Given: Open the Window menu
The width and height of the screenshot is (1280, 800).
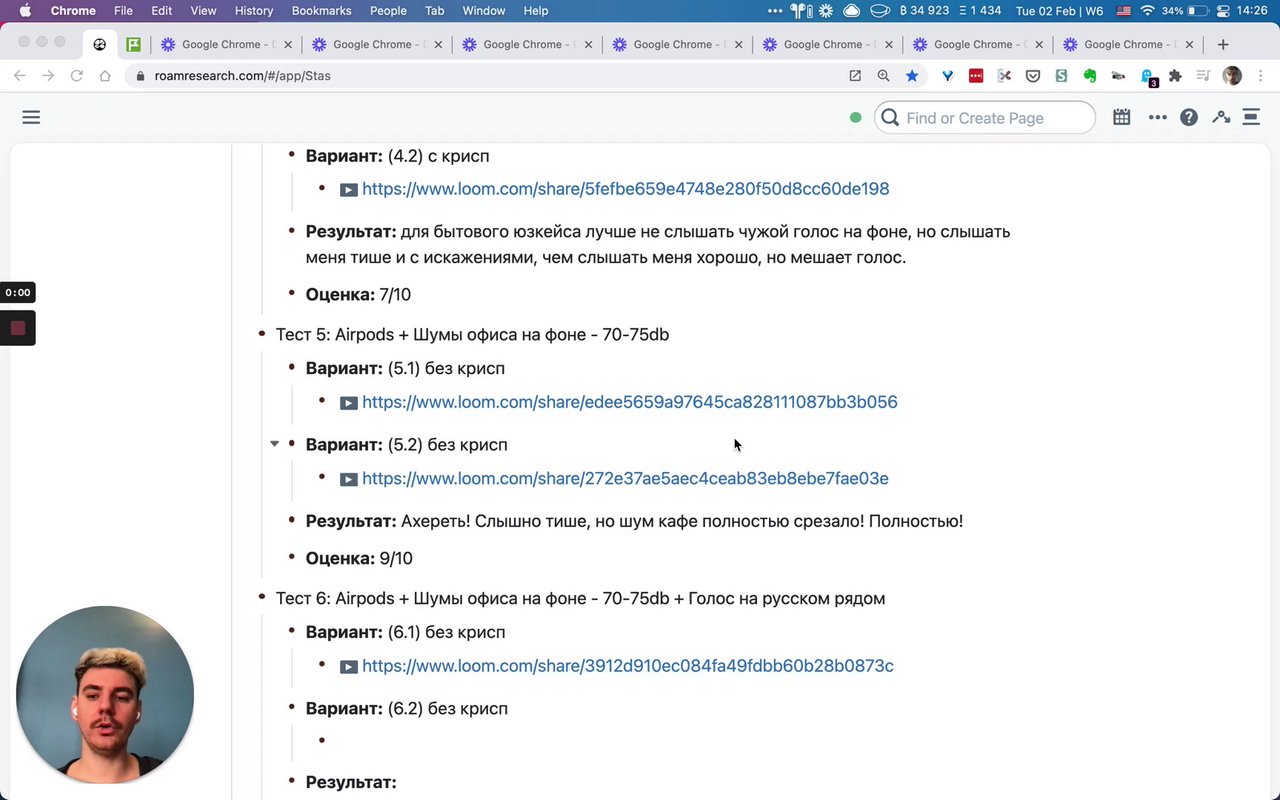Looking at the screenshot, I should click(x=484, y=11).
